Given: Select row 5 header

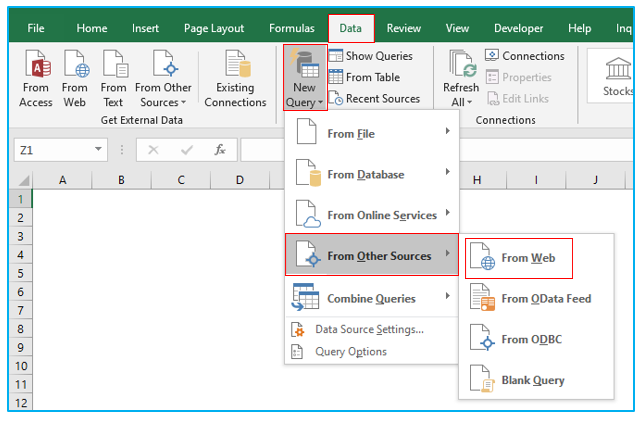Looking at the screenshot, I should coord(21,273).
